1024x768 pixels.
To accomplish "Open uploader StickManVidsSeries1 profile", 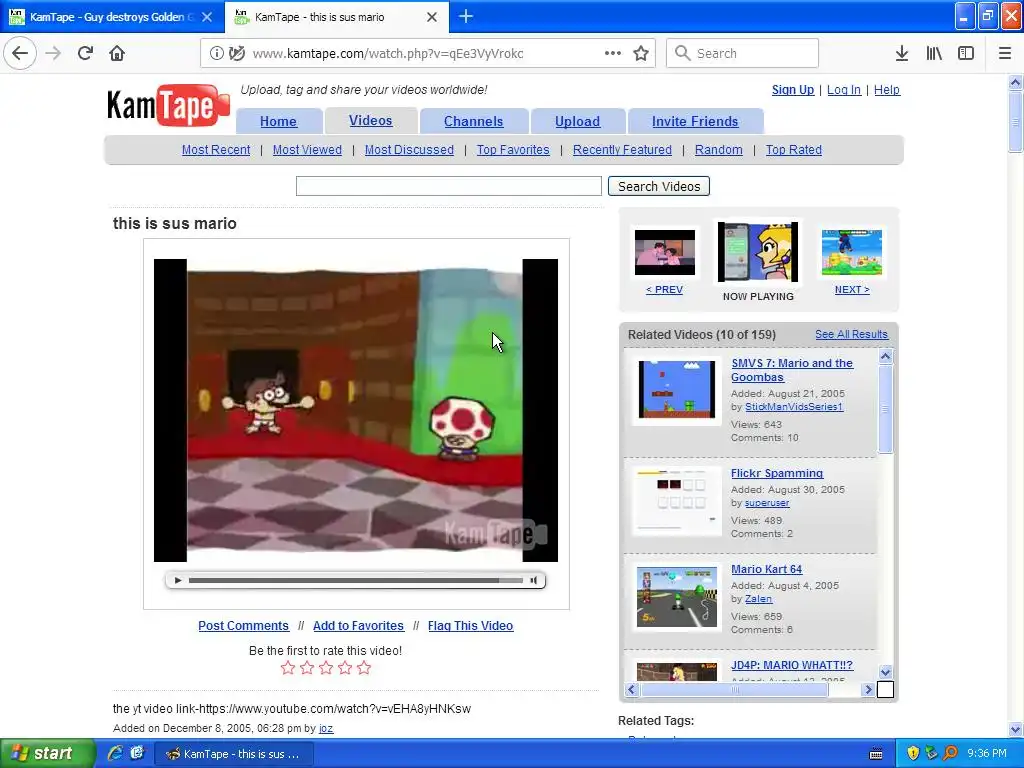I will pyautogui.click(x=794, y=407).
